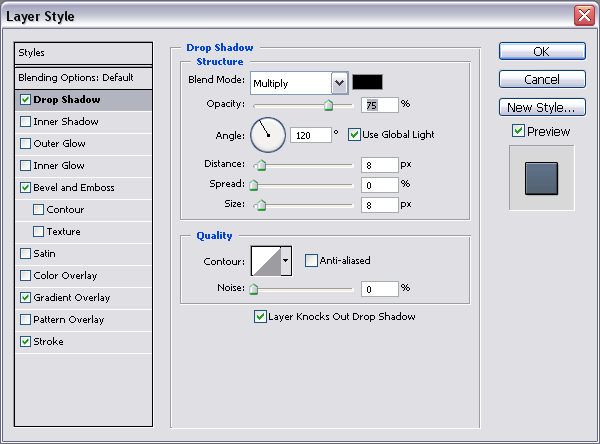Click the style preview swatch
600x444 pixels.
[540, 177]
